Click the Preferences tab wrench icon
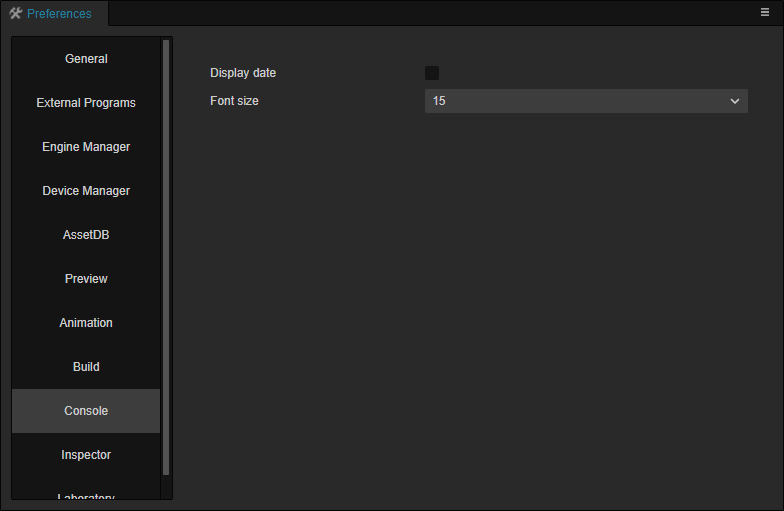The image size is (784, 511). click(16, 14)
